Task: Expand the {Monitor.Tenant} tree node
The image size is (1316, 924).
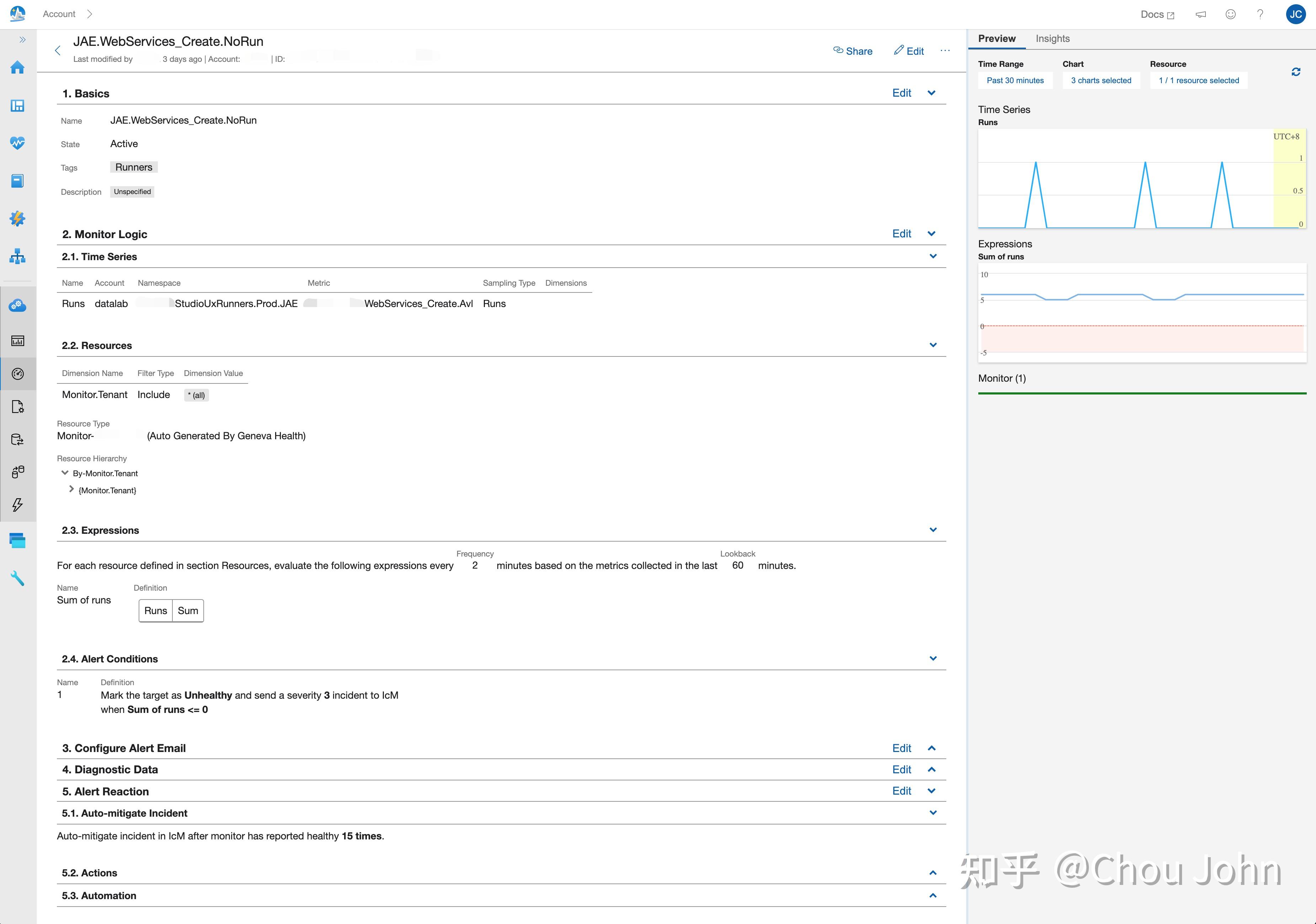Action: [x=71, y=489]
